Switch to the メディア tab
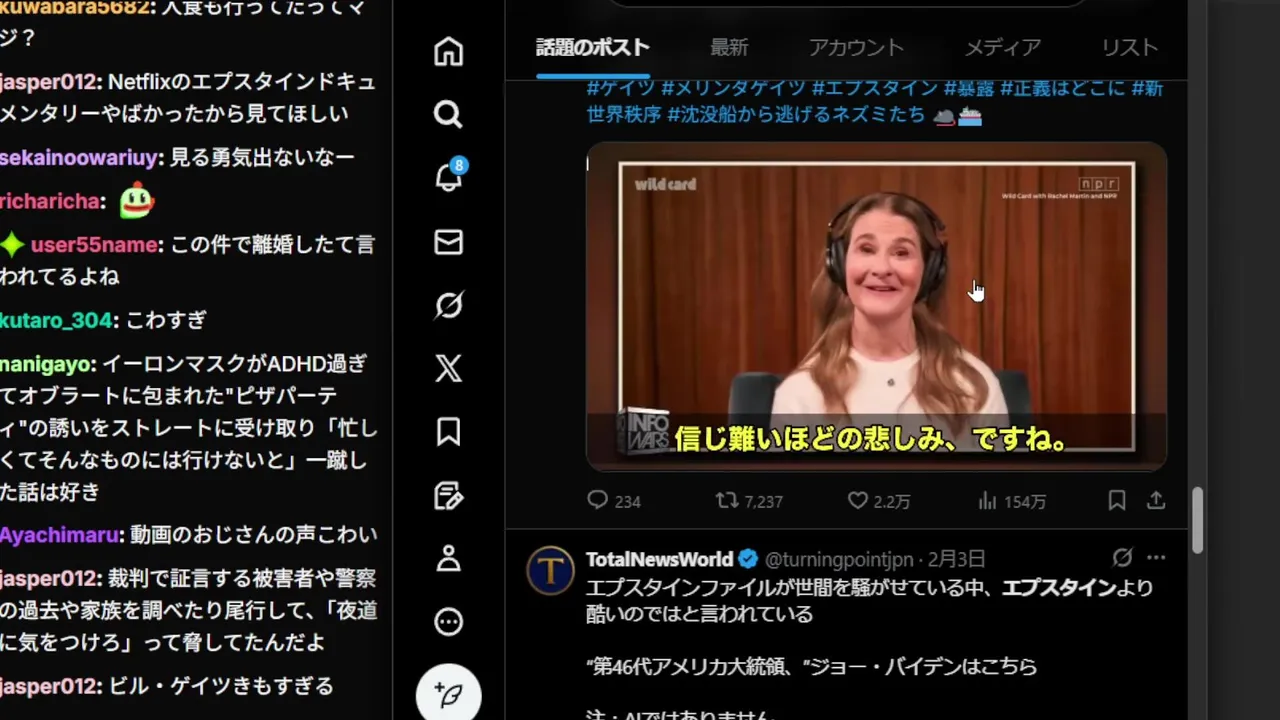 (x=1003, y=47)
